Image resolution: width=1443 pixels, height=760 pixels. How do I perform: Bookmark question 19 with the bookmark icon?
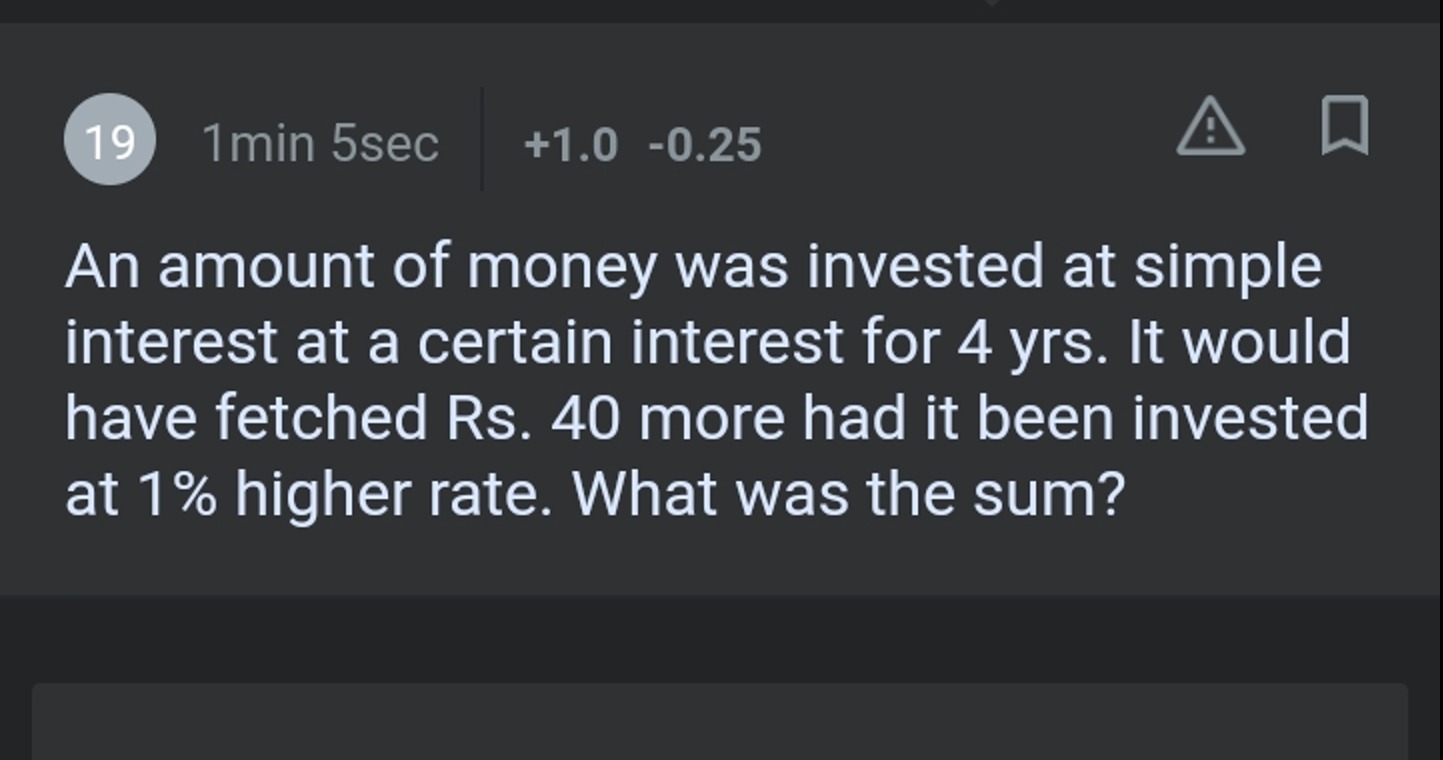tap(1344, 125)
